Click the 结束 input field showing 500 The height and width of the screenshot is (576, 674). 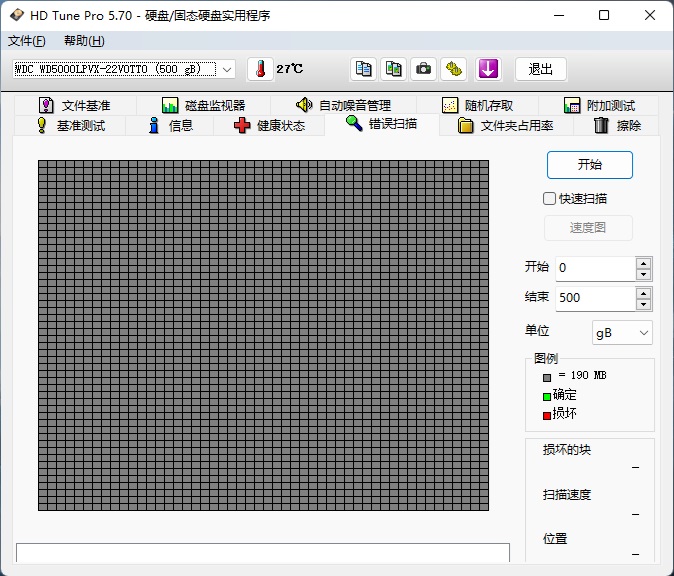(594, 298)
